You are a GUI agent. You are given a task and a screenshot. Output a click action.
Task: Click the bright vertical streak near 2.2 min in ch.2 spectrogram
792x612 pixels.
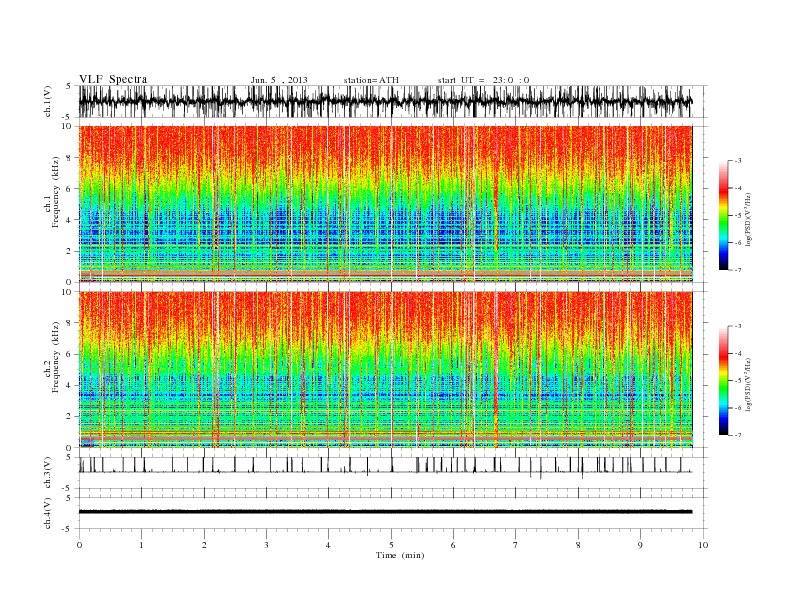point(216,370)
